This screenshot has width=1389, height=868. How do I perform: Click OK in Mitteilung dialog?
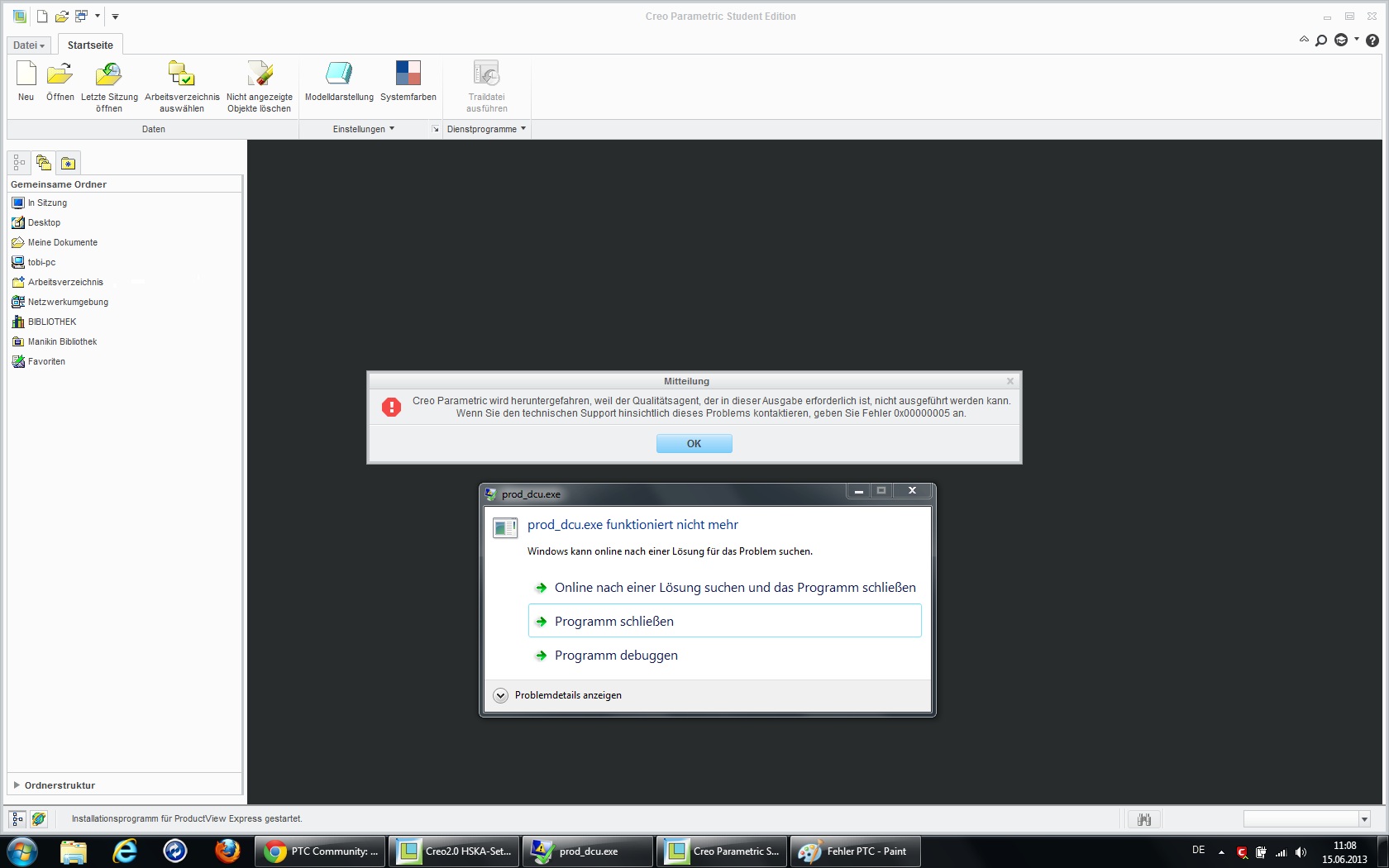(x=694, y=444)
